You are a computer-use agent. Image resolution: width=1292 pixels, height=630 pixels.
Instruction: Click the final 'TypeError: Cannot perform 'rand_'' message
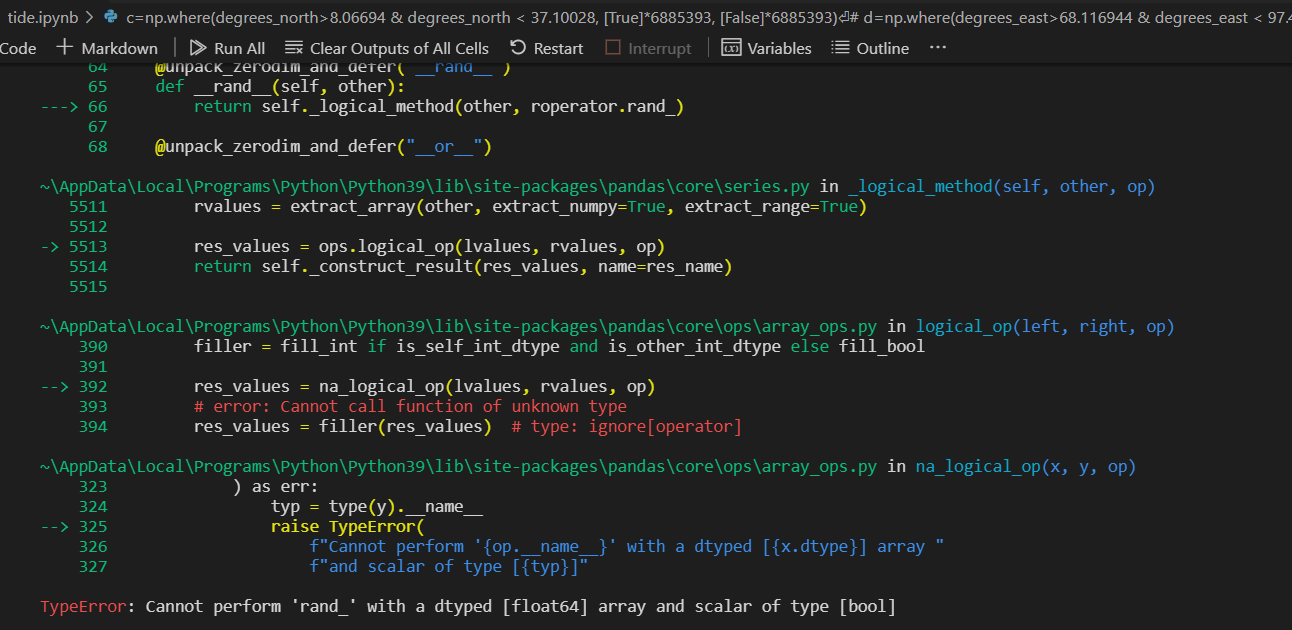(x=468, y=606)
